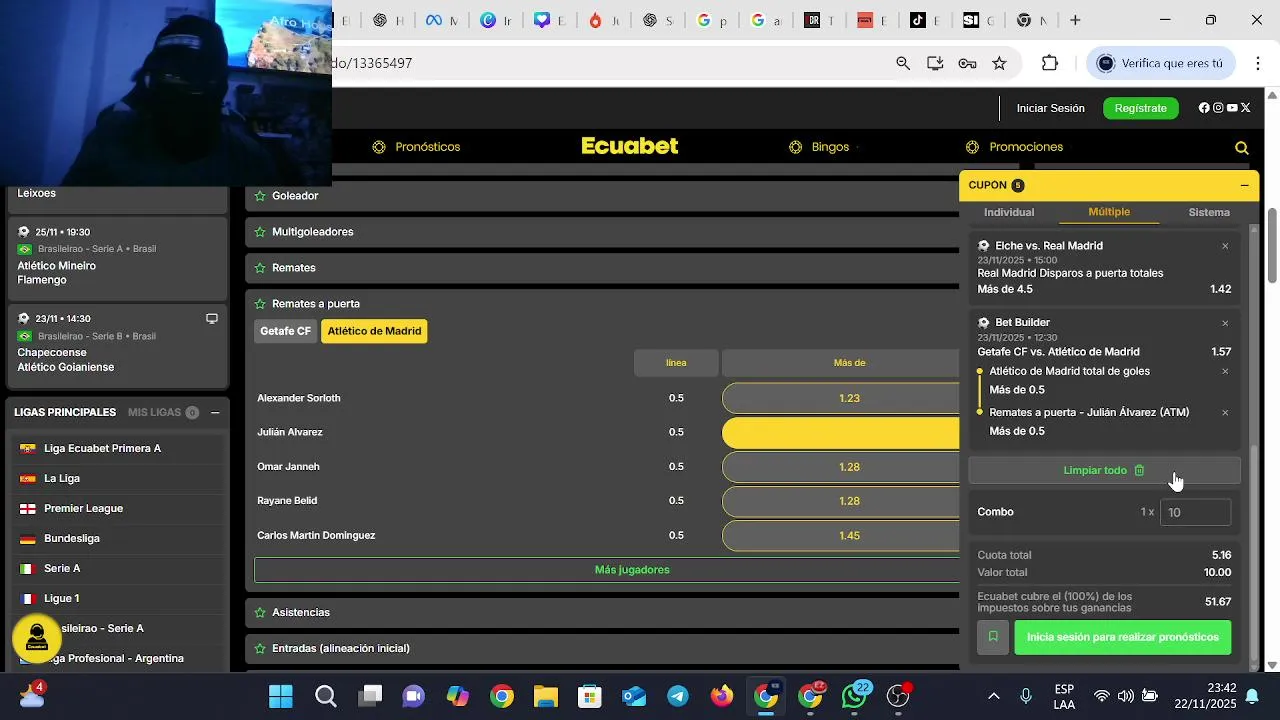The image size is (1280, 720).
Task: Favorite the Remates a puerta star
Action: click(x=260, y=304)
